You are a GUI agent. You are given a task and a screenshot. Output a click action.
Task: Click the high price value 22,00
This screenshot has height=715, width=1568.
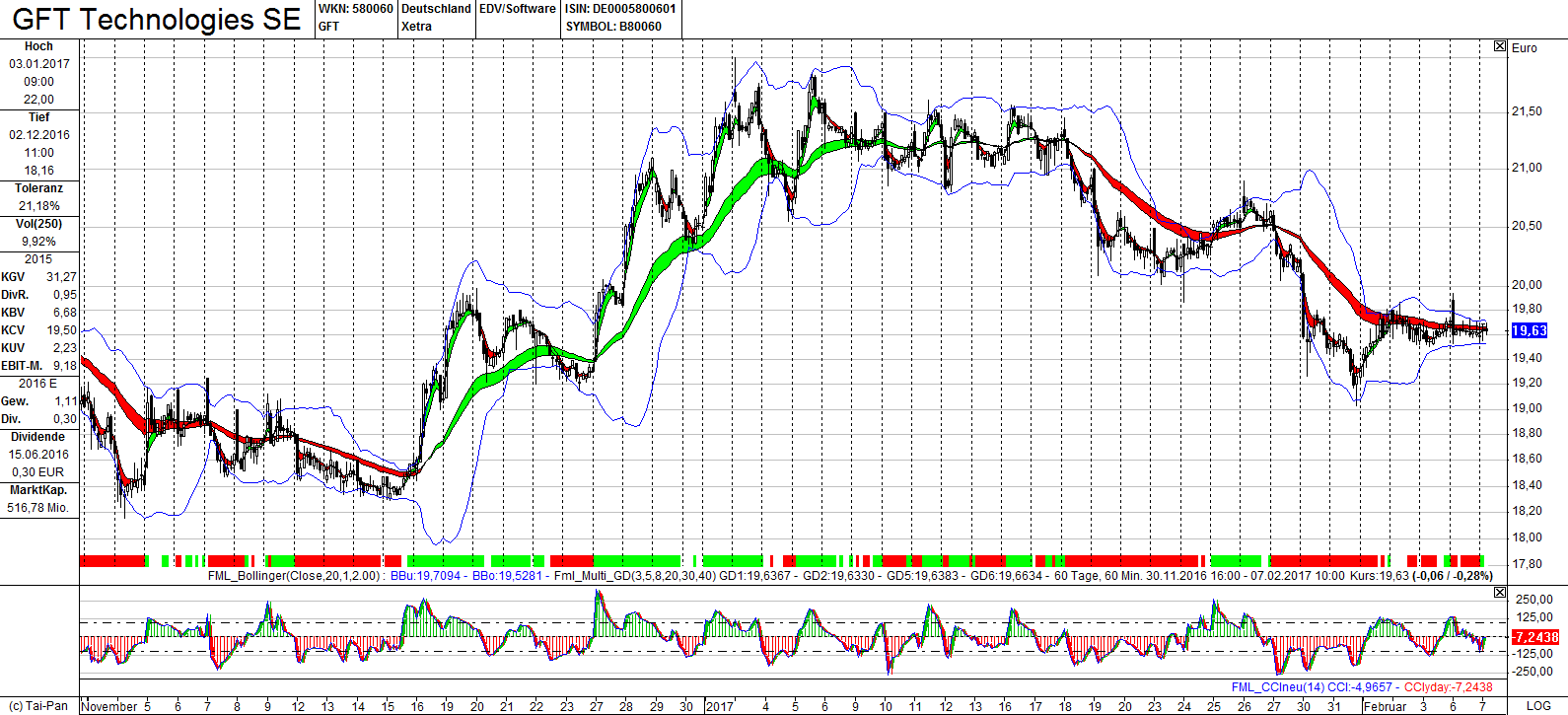39,100
